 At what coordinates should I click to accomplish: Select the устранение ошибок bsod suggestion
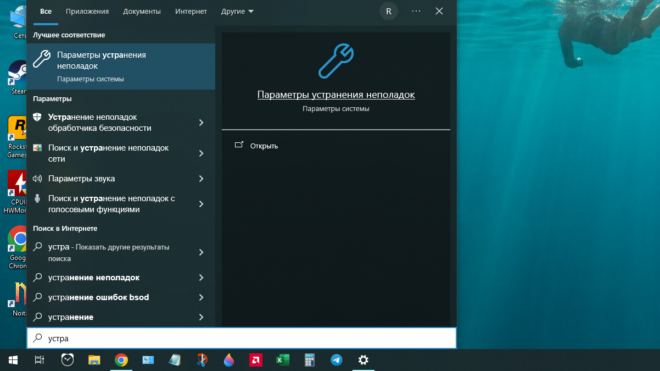(x=121, y=297)
